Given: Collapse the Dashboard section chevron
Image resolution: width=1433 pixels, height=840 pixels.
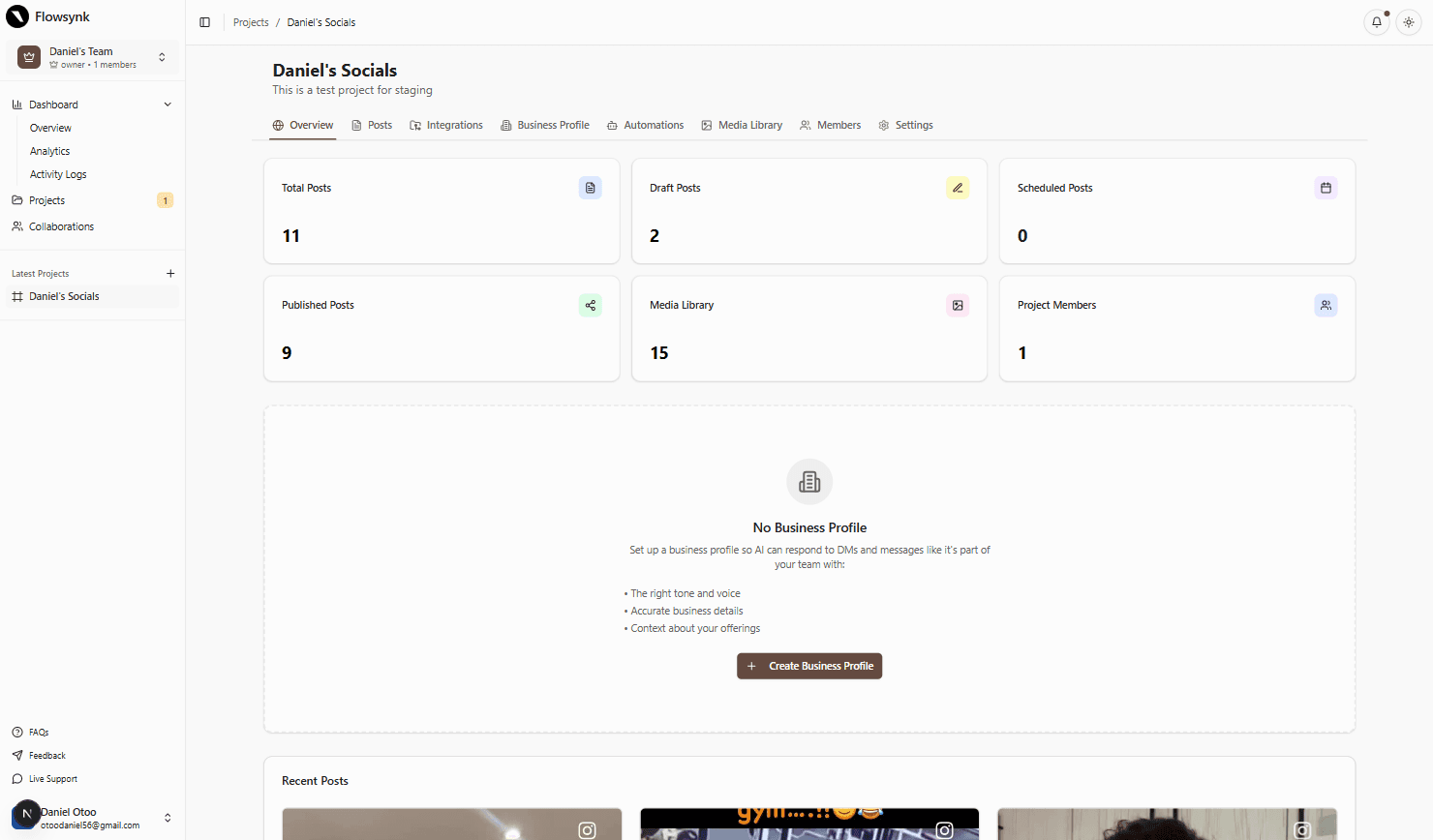Looking at the screenshot, I should pos(168,104).
